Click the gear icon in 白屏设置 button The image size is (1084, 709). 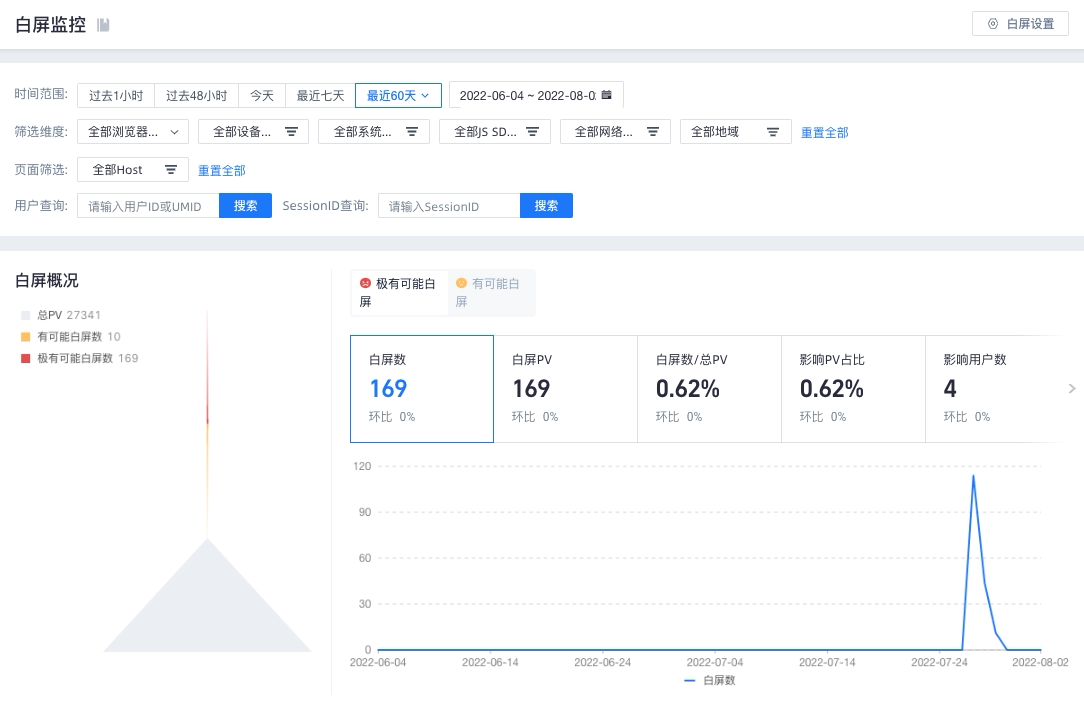tap(993, 23)
